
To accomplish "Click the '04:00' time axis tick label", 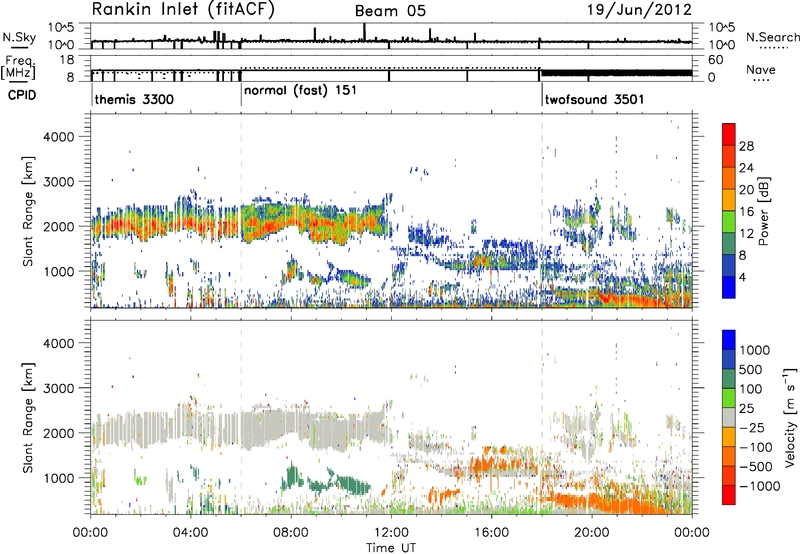I will point(191,533).
